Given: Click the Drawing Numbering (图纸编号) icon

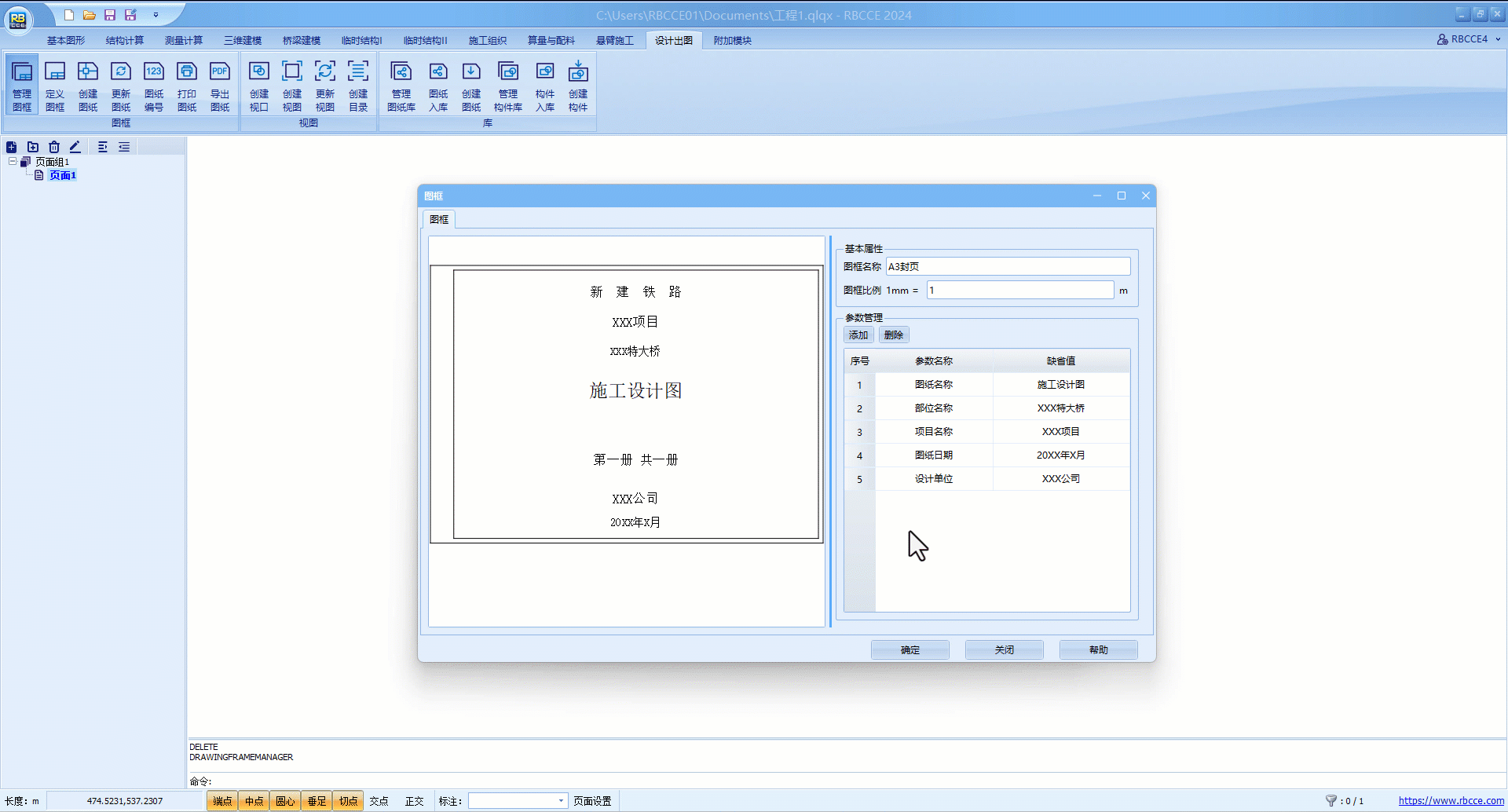Looking at the screenshot, I should click(x=154, y=85).
